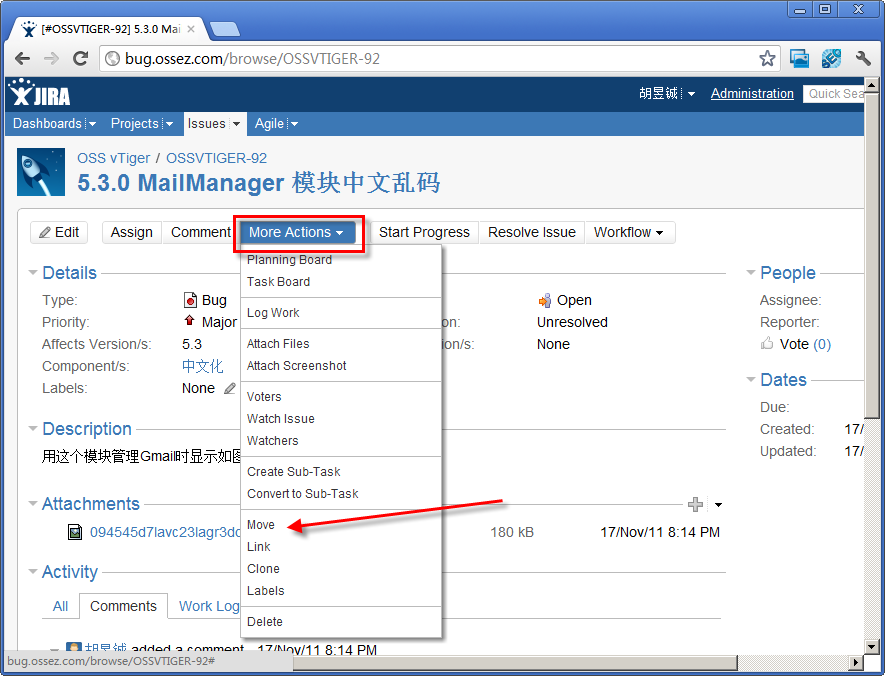Screen dimensions: 885x676
Task: Select Labels from More Actions menu
Action: [341, 591]
